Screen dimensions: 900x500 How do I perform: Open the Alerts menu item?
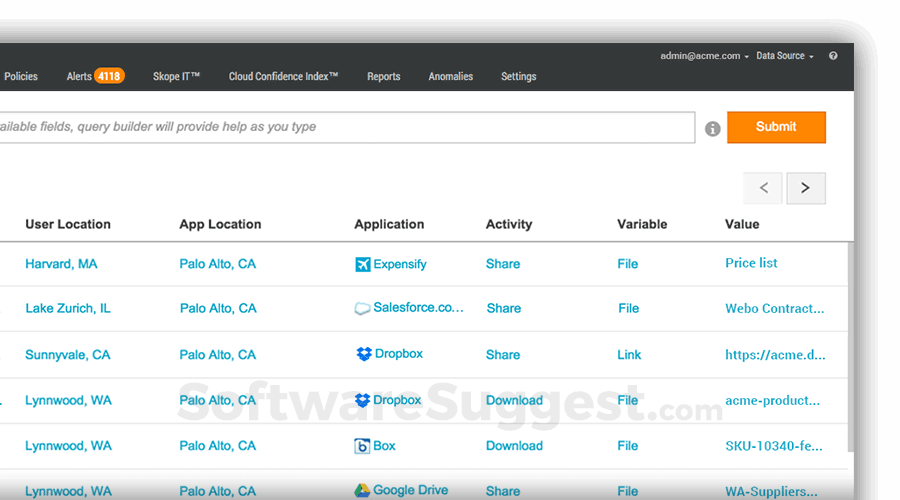click(79, 76)
